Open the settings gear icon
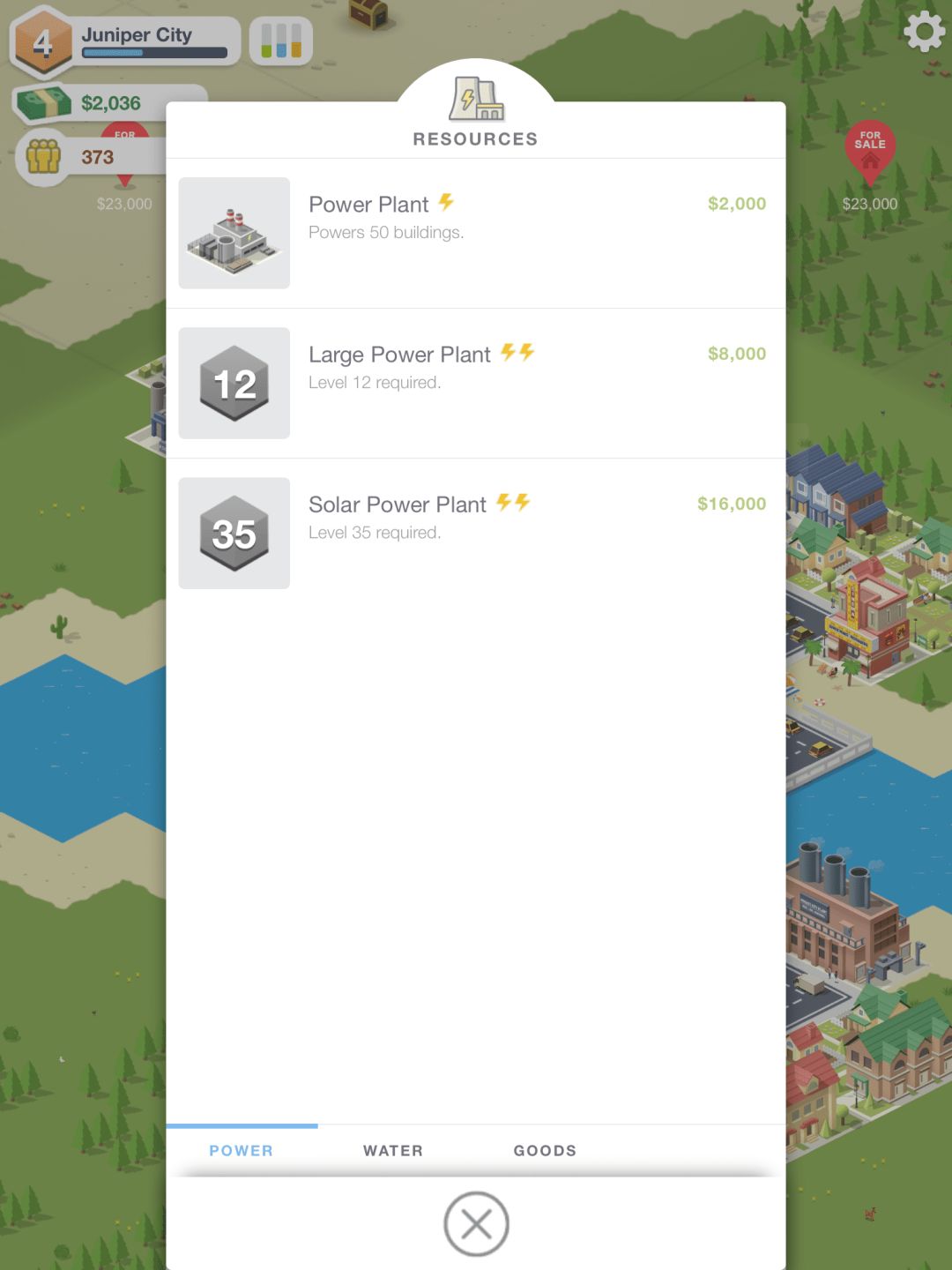Screen dimensions: 952x1270 [x=924, y=32]
